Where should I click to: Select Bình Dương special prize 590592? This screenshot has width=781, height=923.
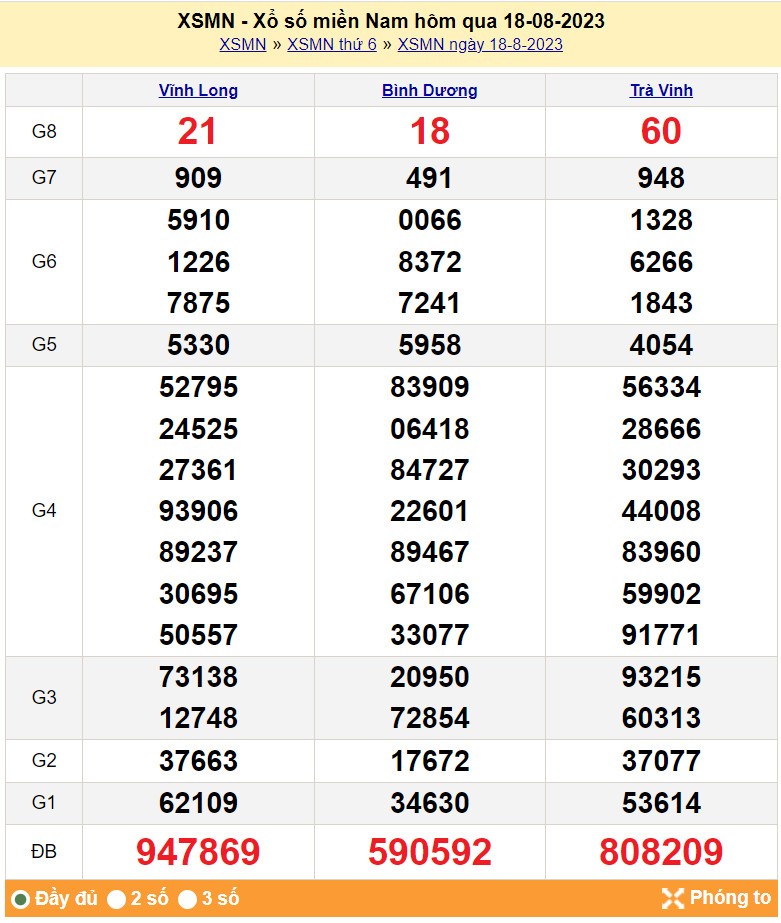coord(430,852)
